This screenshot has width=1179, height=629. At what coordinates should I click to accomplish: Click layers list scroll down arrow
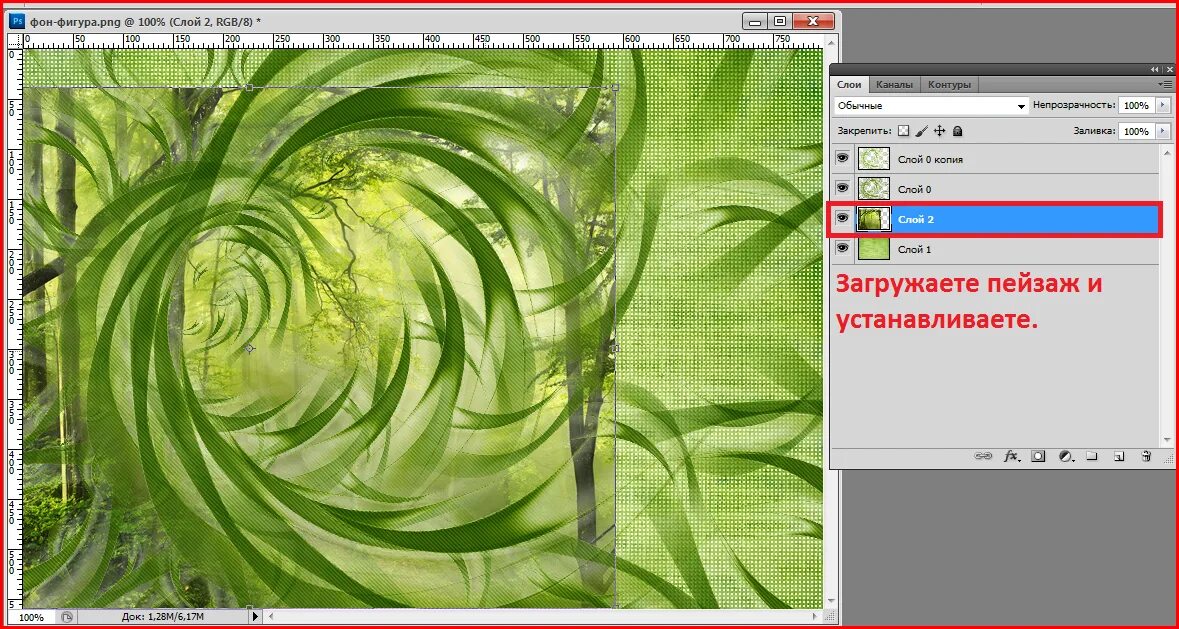1167,440
